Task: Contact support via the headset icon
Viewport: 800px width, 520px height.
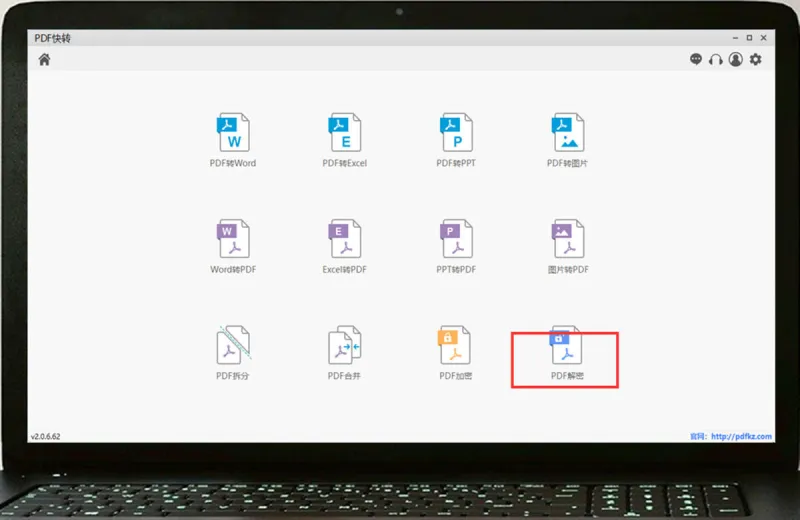Action: pyautogui.click(x=716, y=60)
